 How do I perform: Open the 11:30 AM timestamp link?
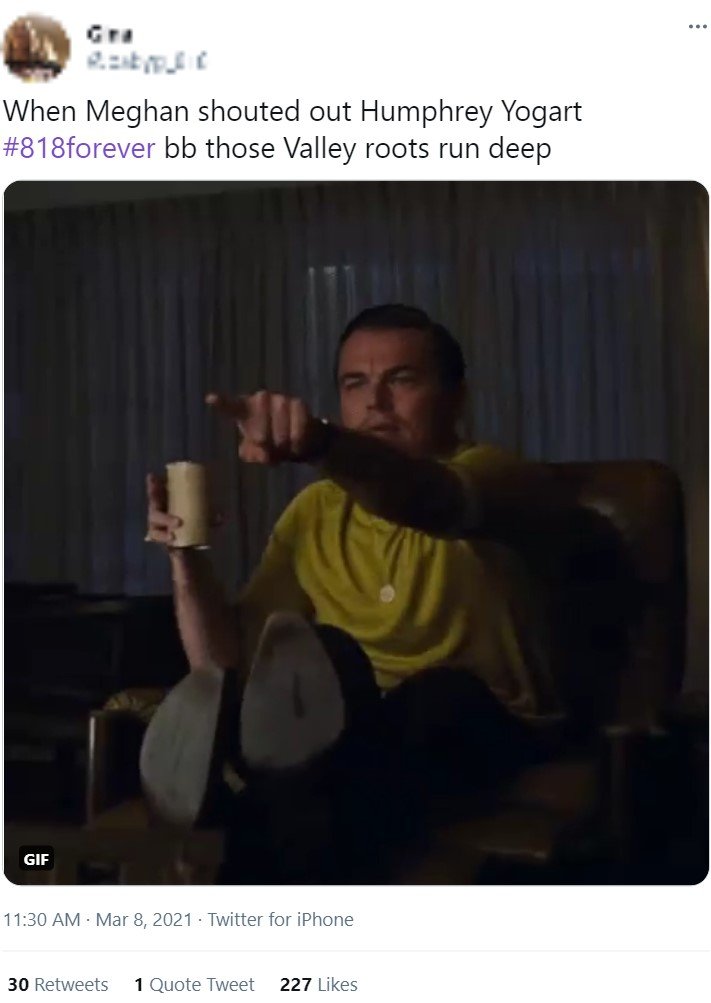click(42, 920)
